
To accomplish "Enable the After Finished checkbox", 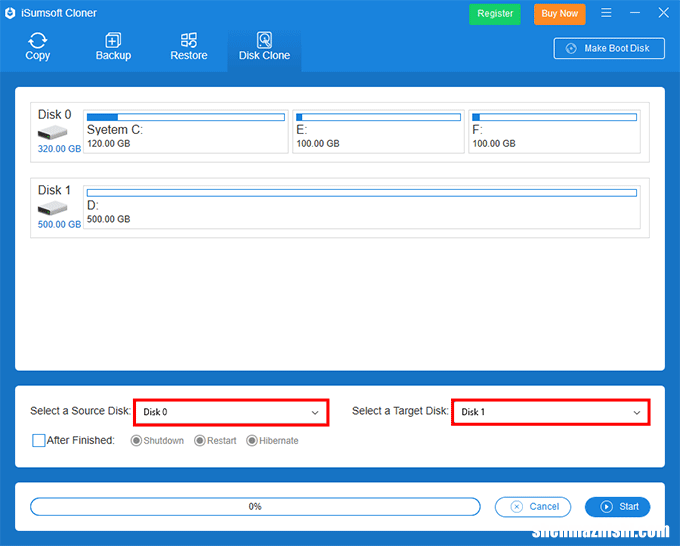I will coord(39,441).
